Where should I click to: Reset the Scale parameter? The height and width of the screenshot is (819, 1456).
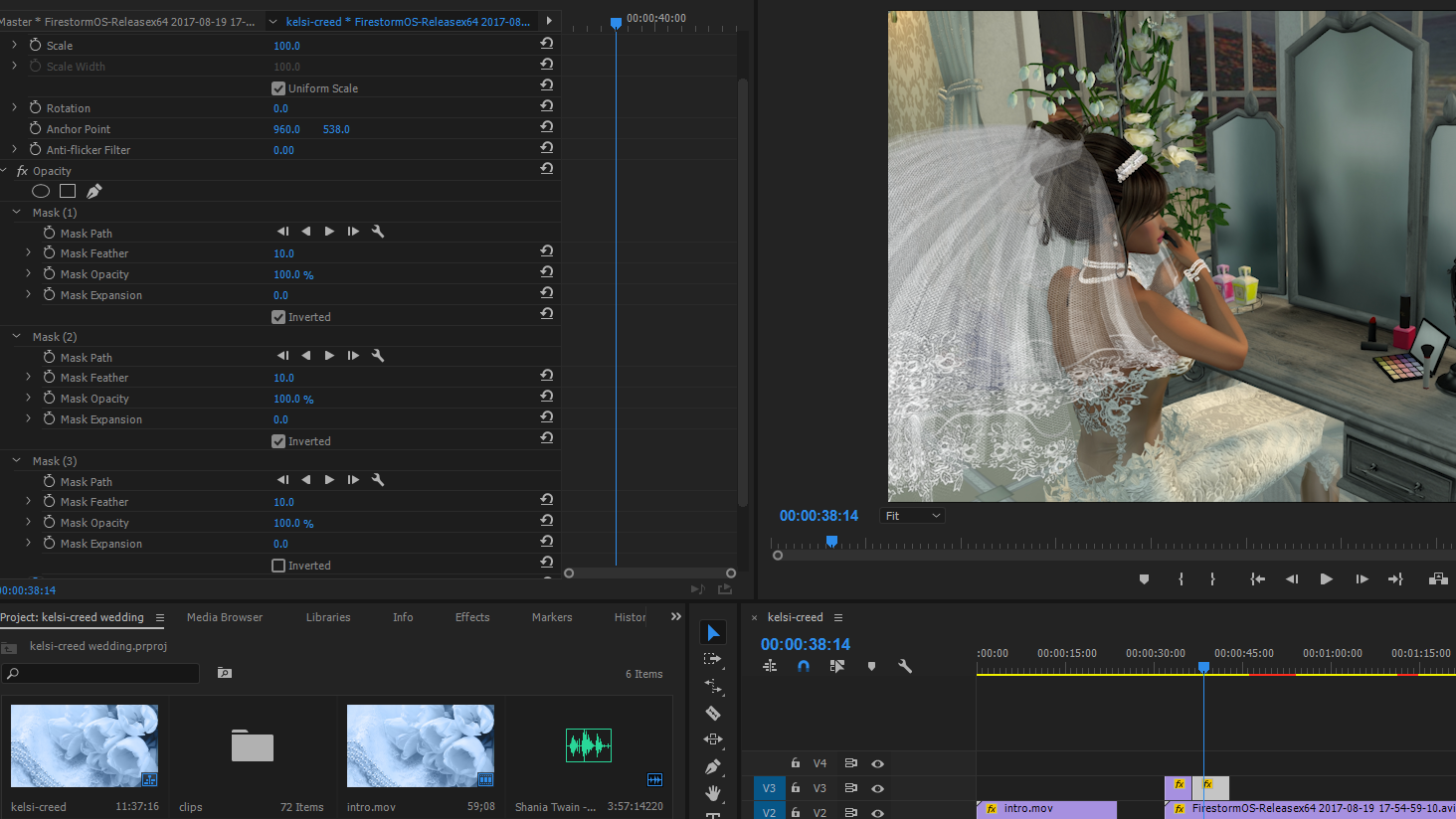point(547,44)
